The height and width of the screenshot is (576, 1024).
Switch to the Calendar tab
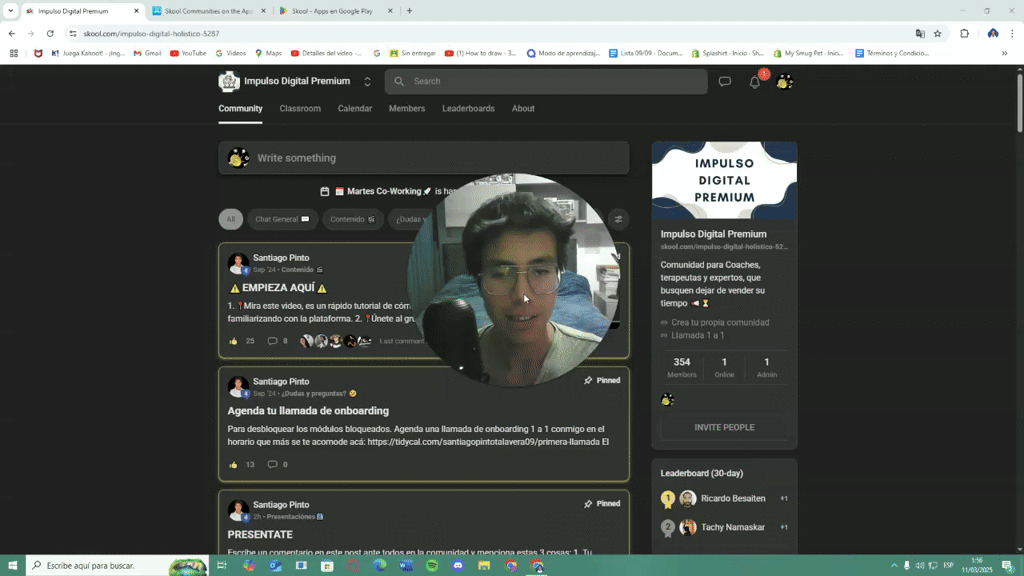(355, 108)
